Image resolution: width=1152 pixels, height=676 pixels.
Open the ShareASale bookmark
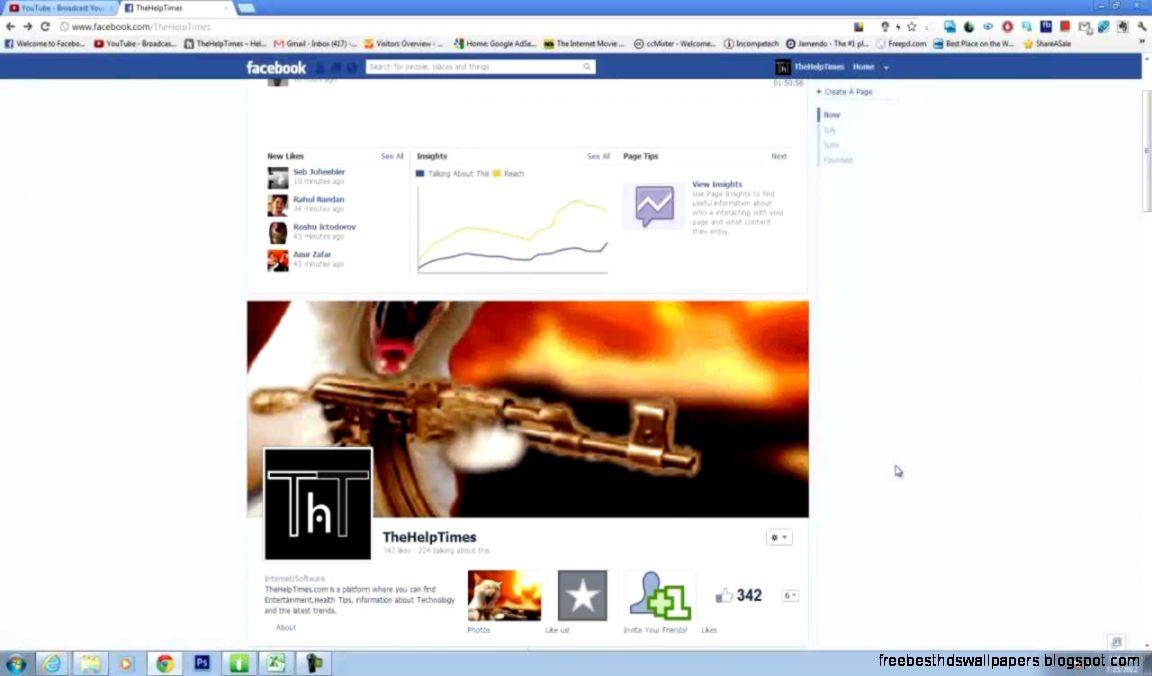[x=1047, y=44]
